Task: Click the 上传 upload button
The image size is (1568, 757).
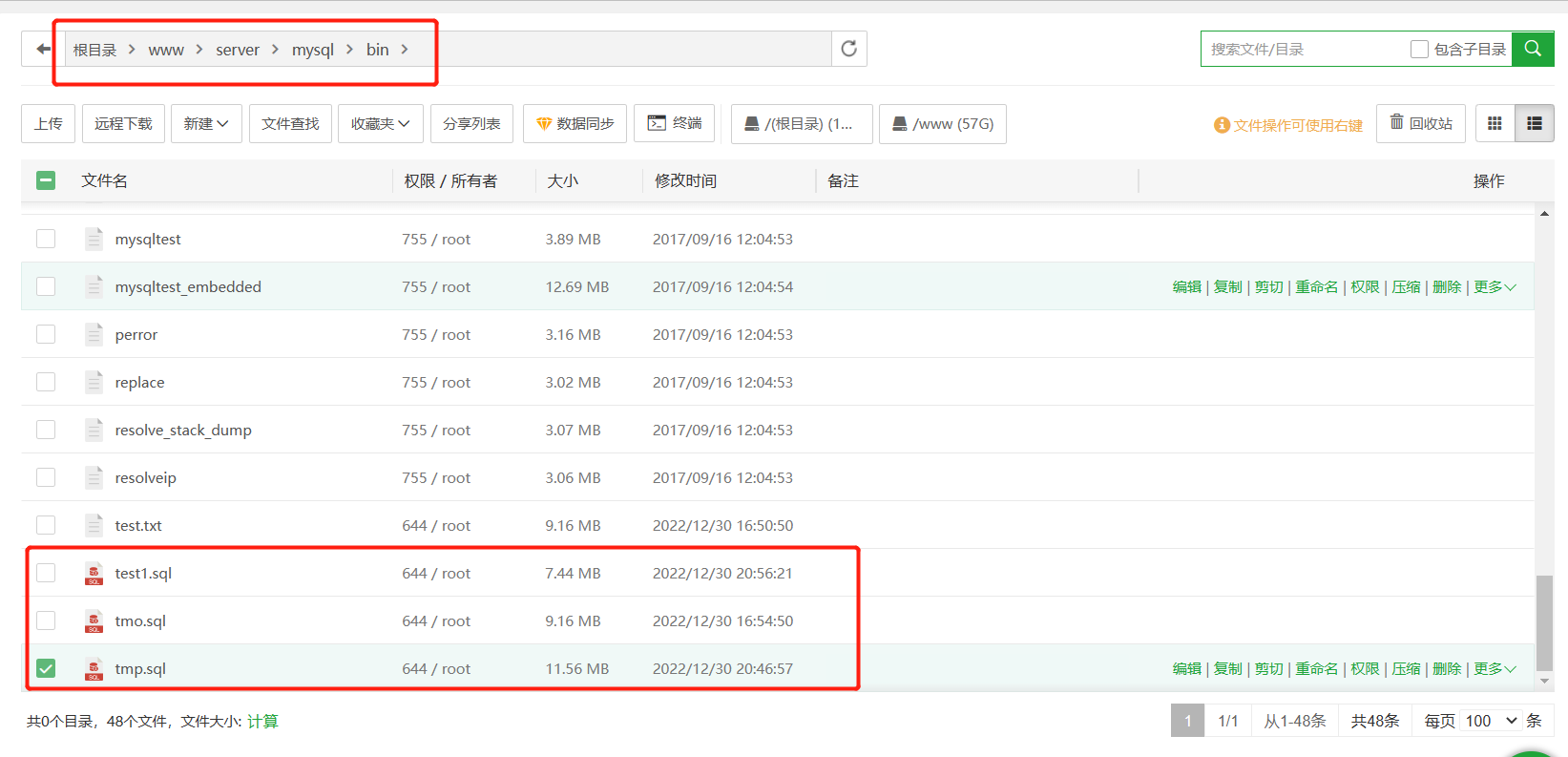Action: 49,124
